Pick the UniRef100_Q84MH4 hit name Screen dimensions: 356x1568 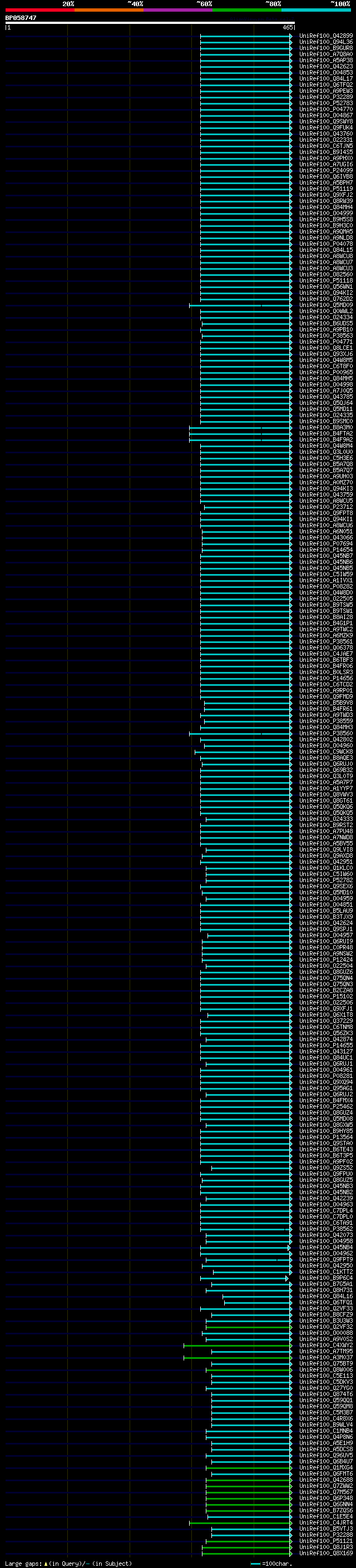(x=325, y=207)
